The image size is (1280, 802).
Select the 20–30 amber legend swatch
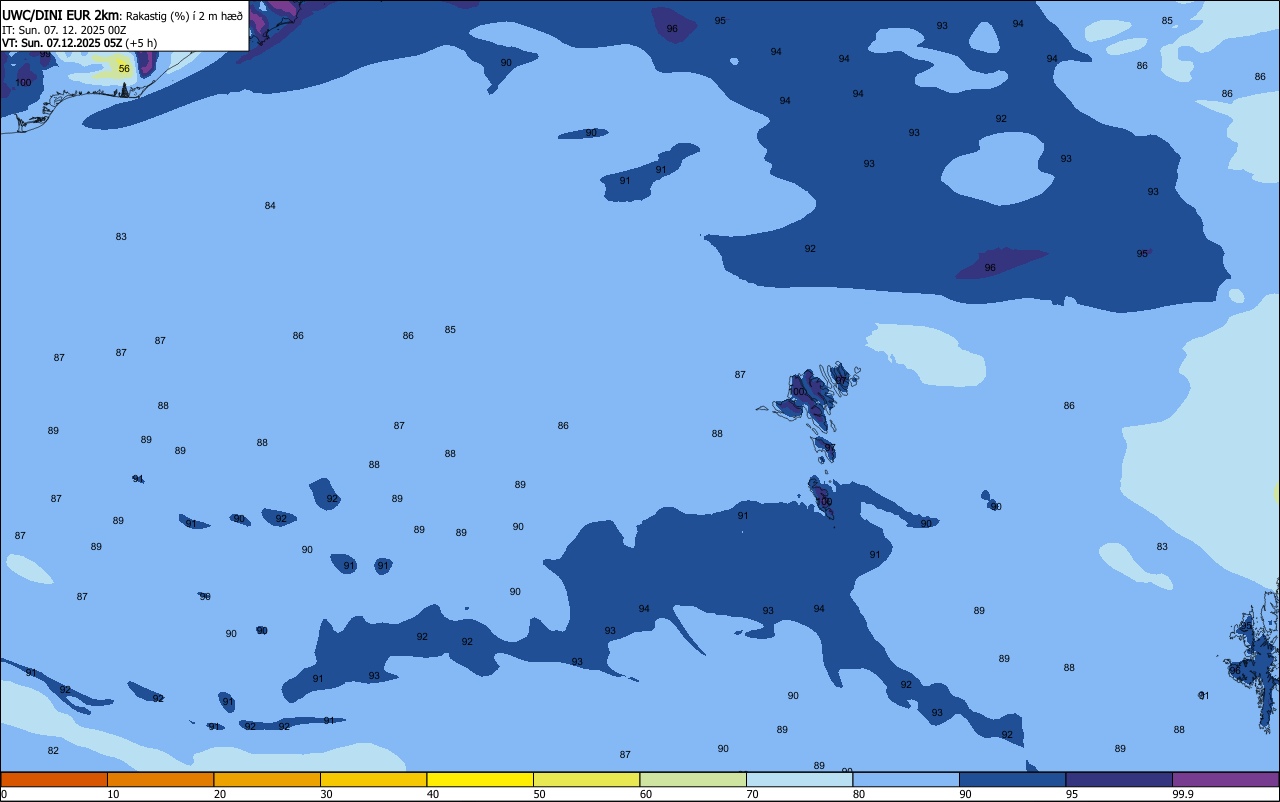[267, 779]
